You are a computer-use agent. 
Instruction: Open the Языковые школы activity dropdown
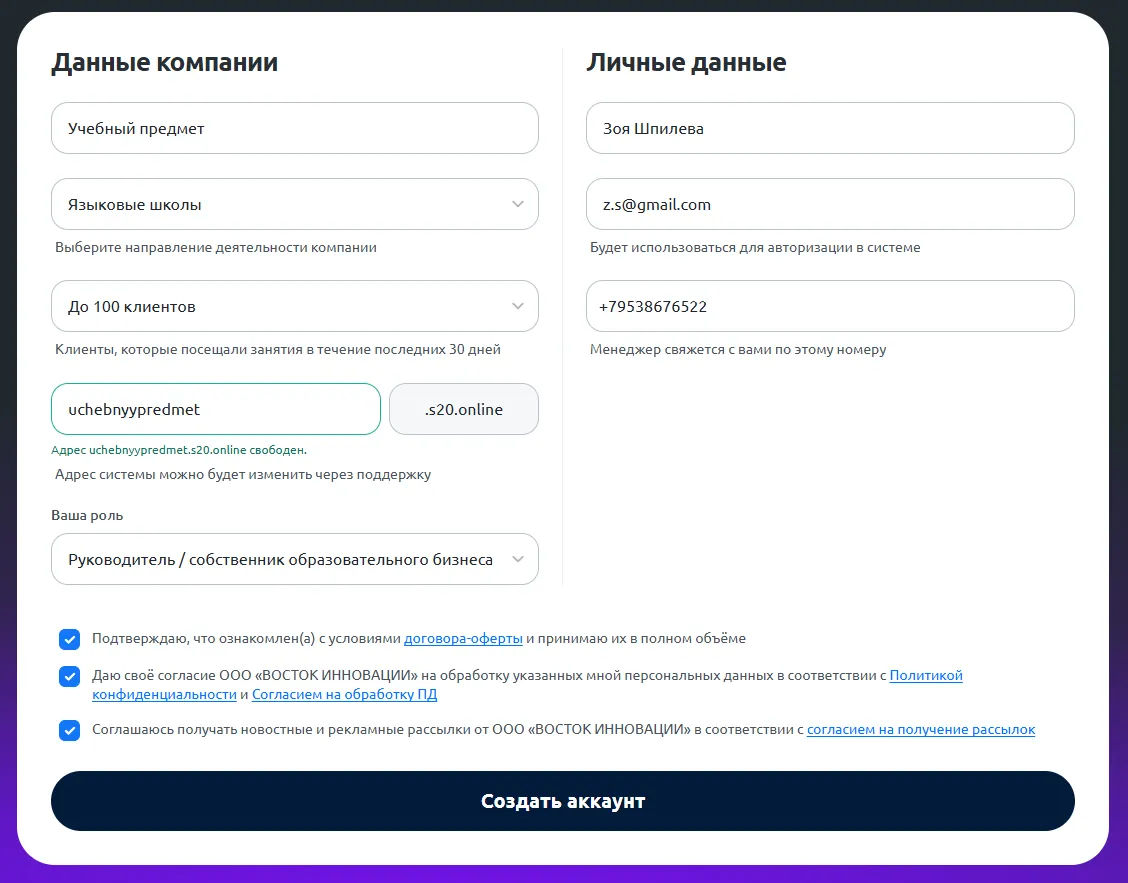coord(295,204)
